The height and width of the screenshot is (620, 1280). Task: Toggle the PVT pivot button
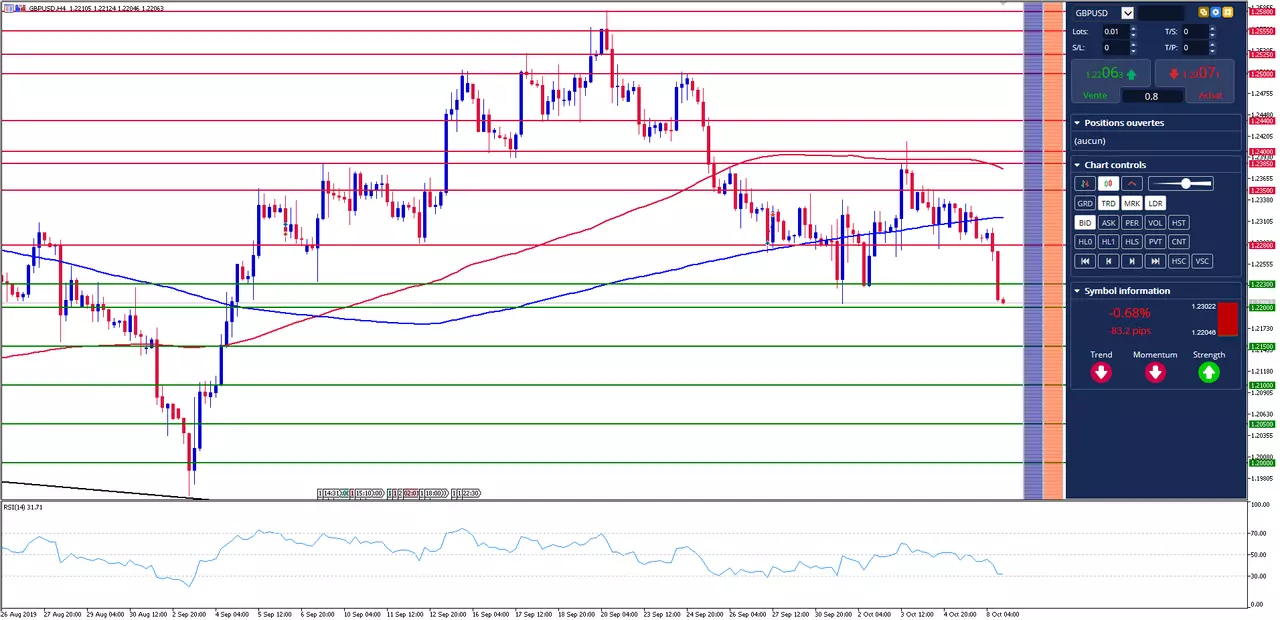click(1155, 242)
